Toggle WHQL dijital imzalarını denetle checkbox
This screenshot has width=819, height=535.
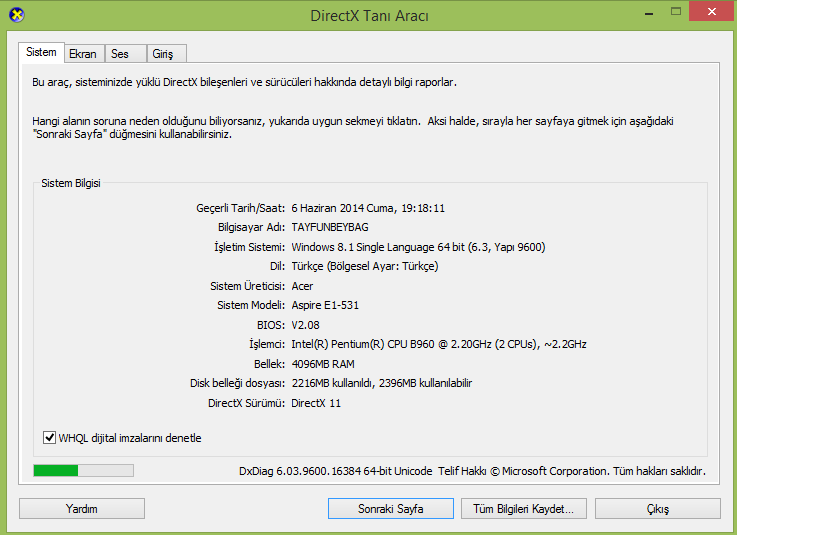pos(49,437)
